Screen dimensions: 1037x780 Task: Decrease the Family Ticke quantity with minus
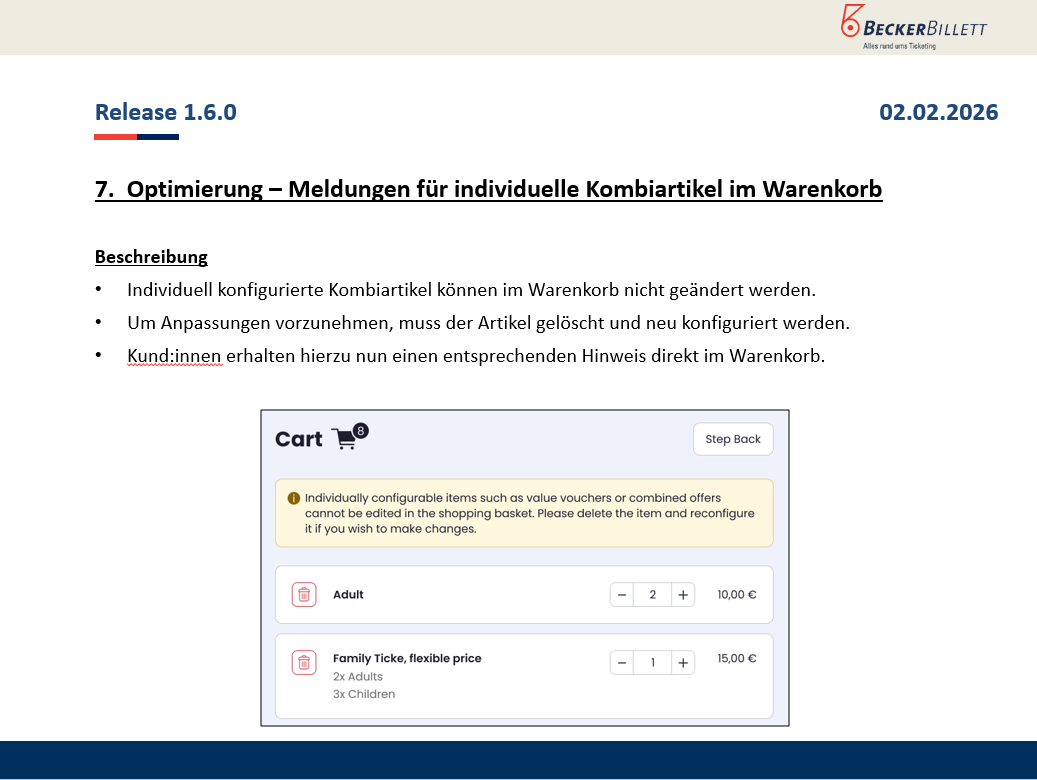(622, 662)
